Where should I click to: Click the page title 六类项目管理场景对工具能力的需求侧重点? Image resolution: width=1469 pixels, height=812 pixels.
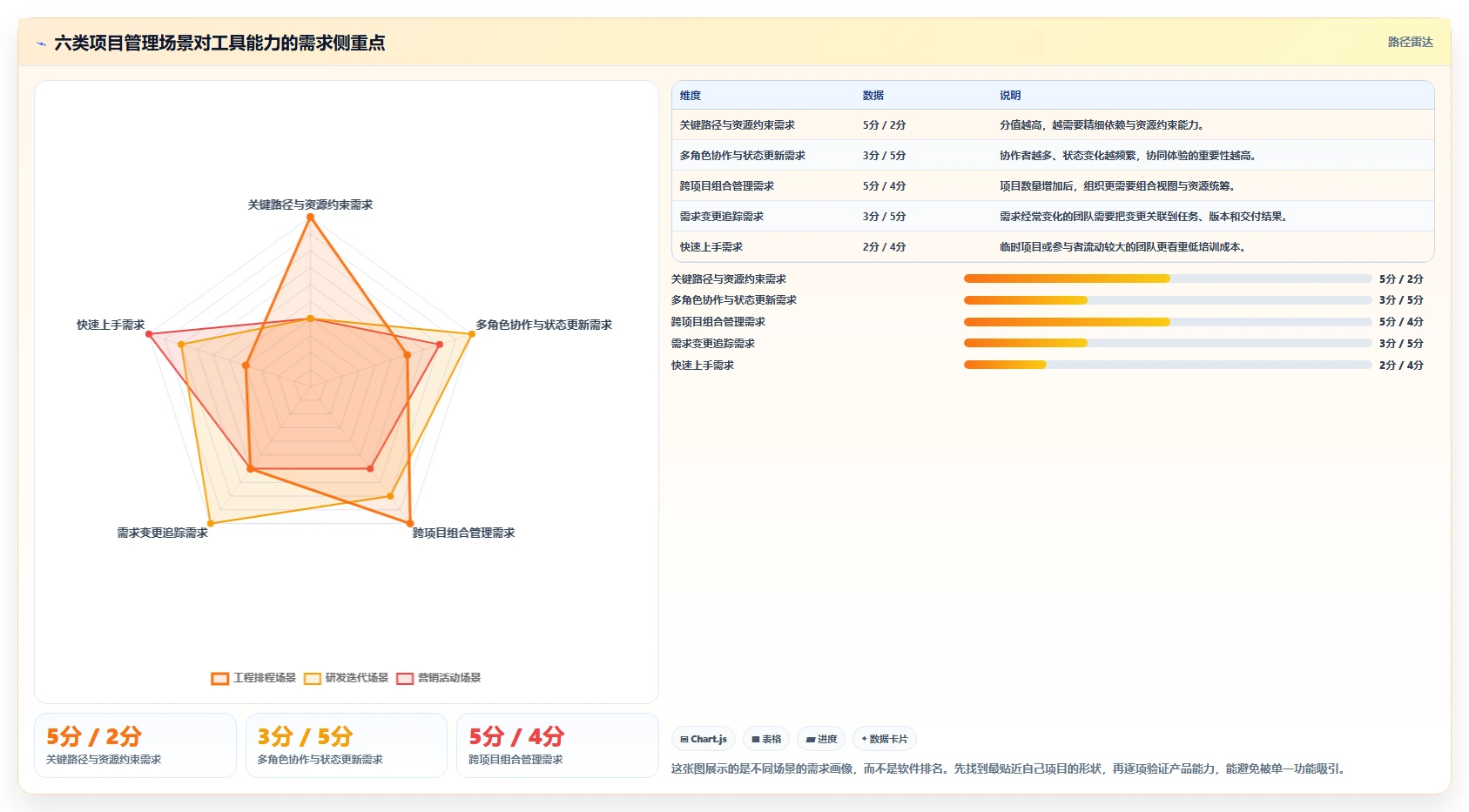(219, 43)
